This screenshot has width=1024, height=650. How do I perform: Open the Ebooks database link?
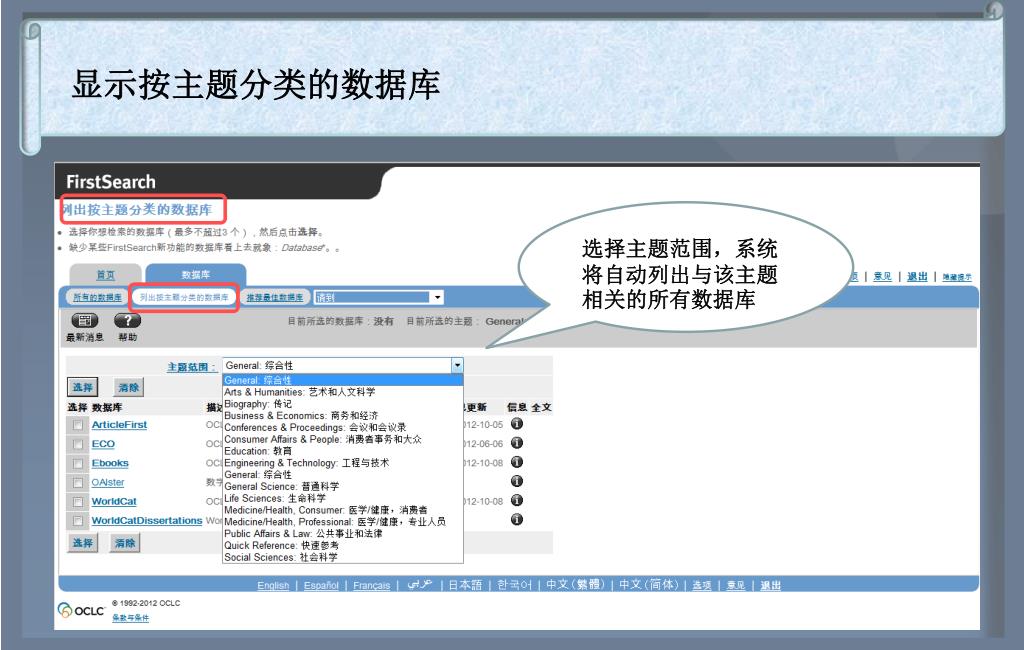(110, 463)
